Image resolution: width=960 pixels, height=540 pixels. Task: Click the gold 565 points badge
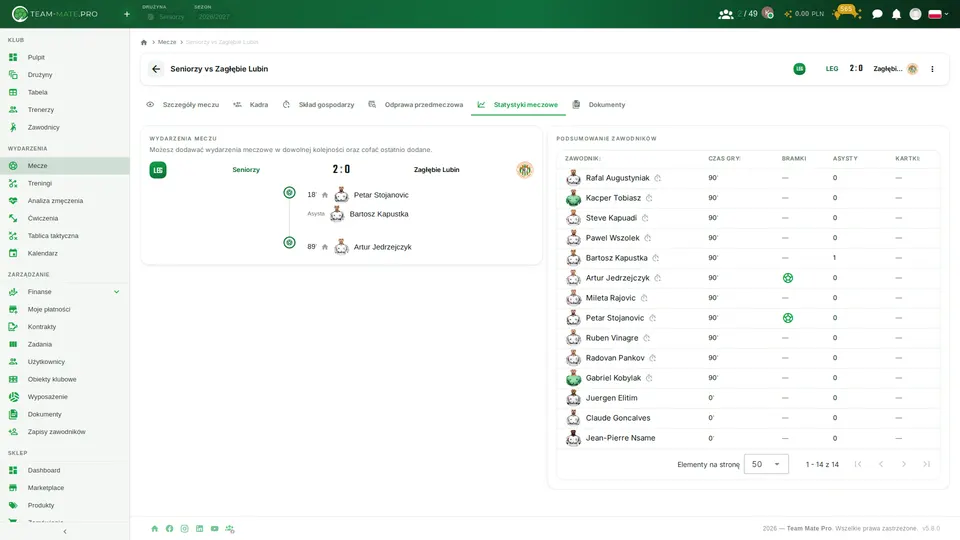[847, 12]
